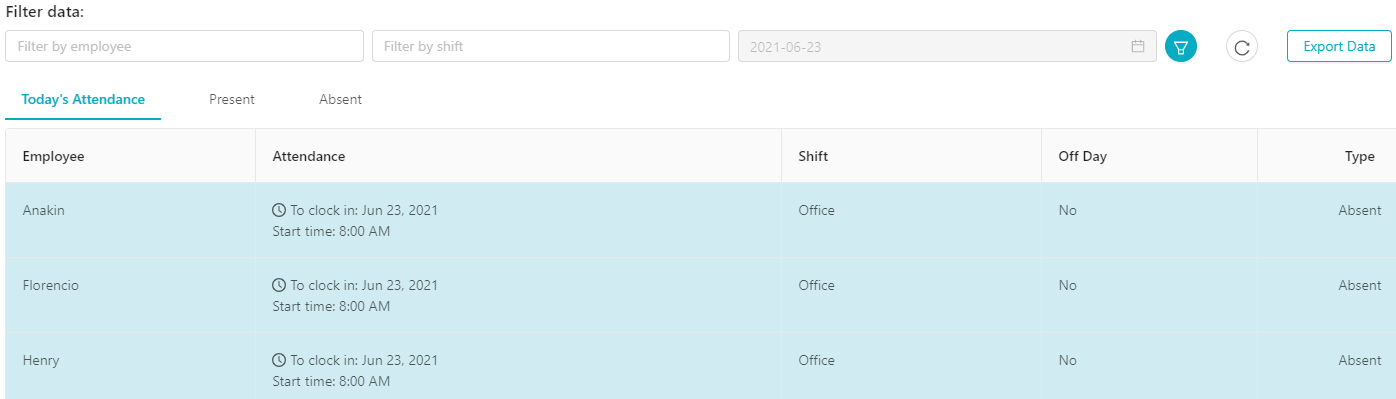The height and width of the screenshot is (399, 1396).
Task: Click 'Start time: 8:00 AM' in Florencio's row
Action: pos(331,307)
